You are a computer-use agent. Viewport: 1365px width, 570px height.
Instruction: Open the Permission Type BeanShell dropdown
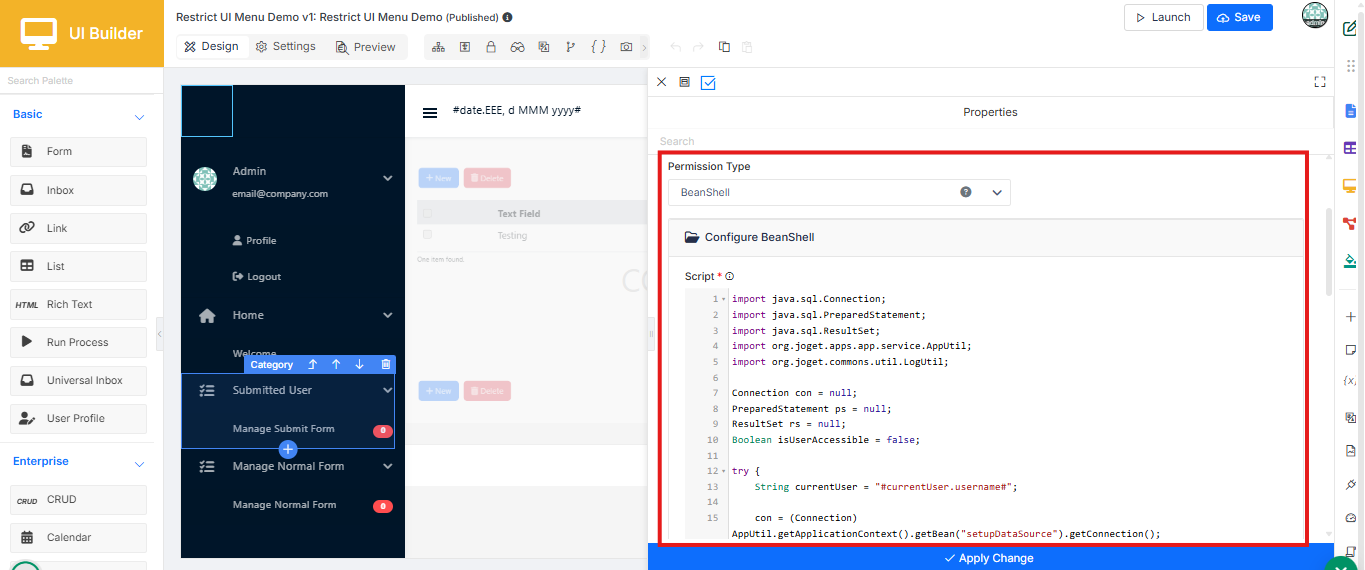coord(839,192)
